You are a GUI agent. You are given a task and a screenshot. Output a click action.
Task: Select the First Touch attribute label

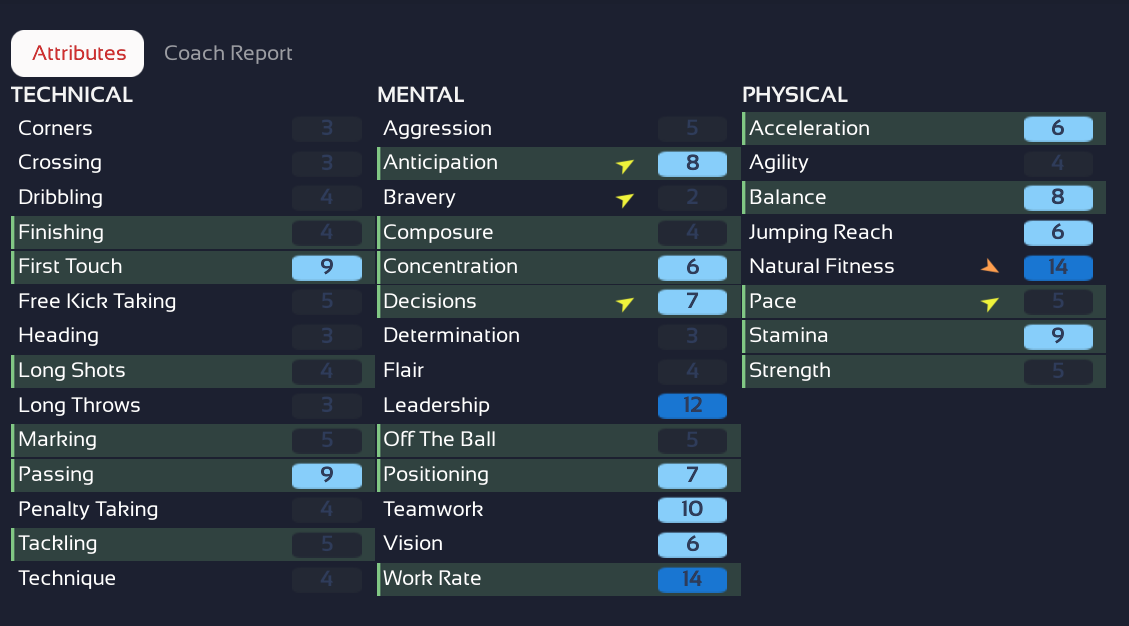click(70, 266)
